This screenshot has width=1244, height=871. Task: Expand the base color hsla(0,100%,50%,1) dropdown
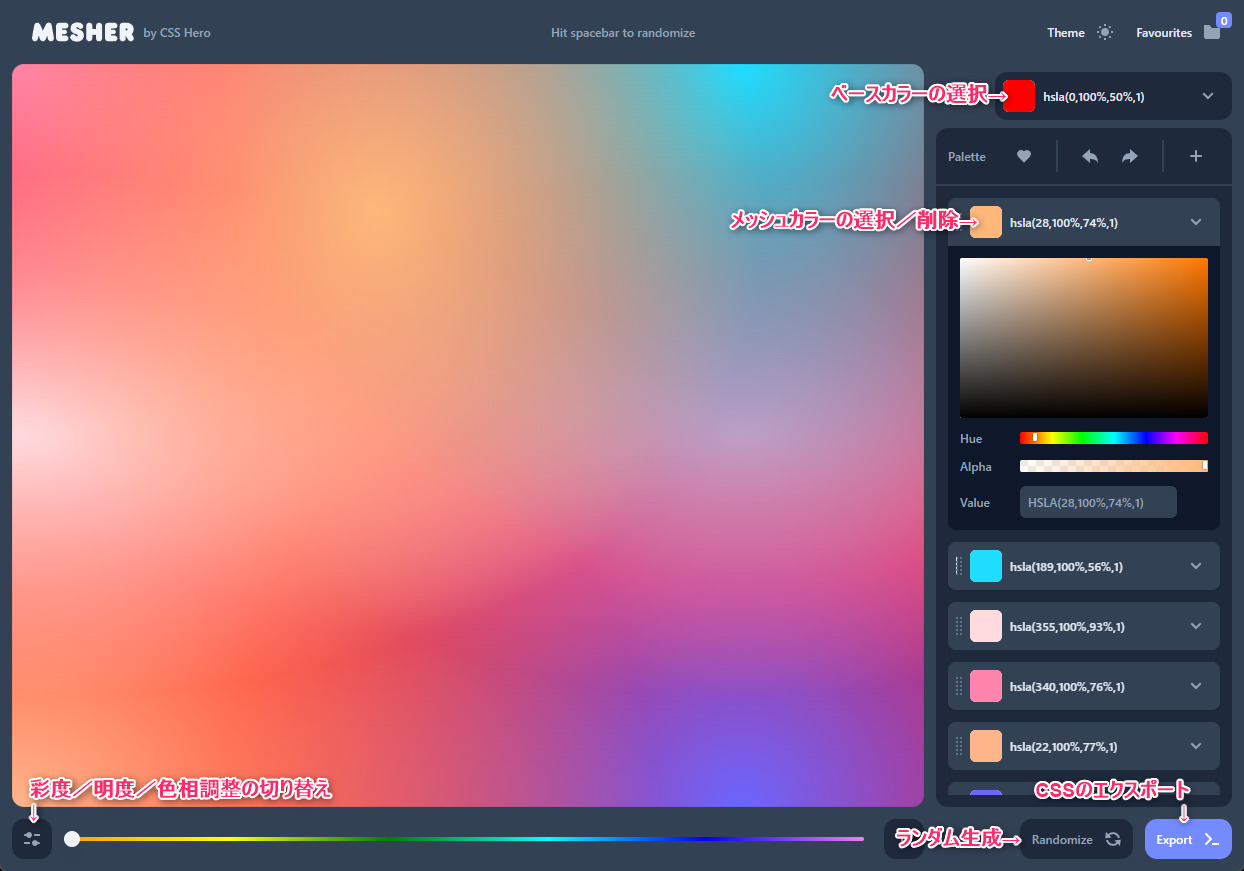click(x=1207, y=96)
